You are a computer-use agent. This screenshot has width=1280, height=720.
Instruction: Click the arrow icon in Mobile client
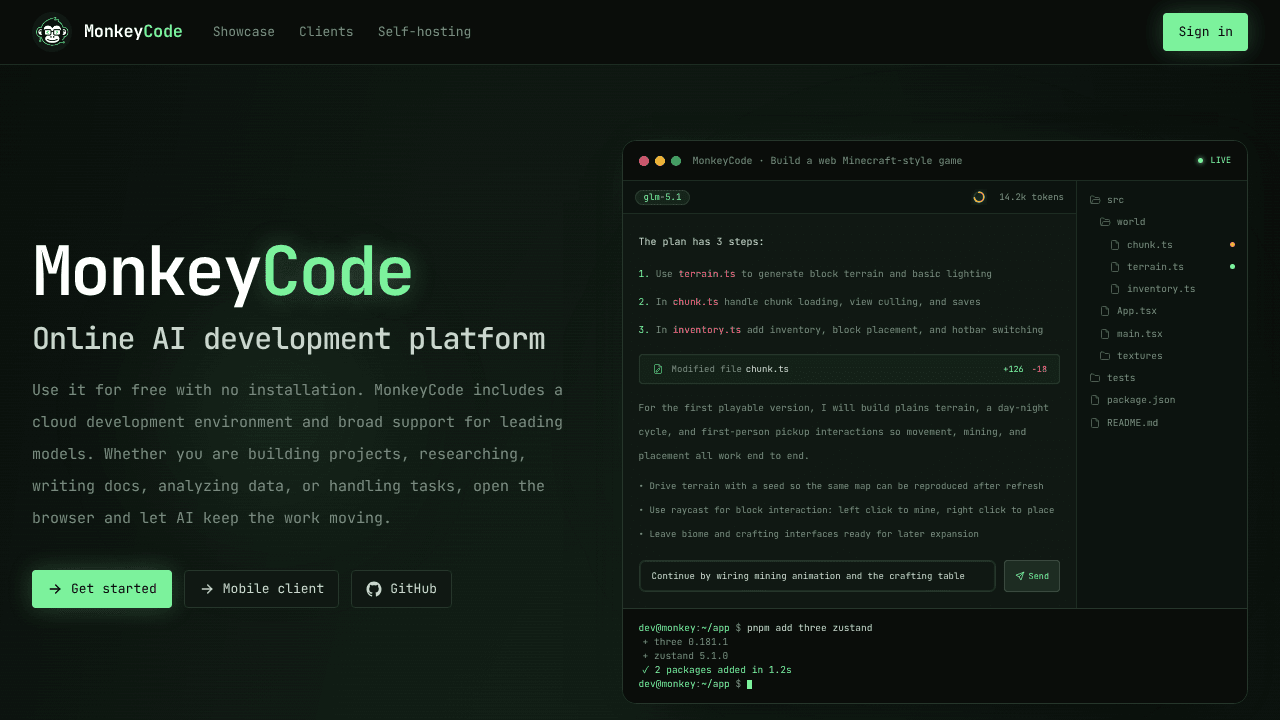pos(207,589)
